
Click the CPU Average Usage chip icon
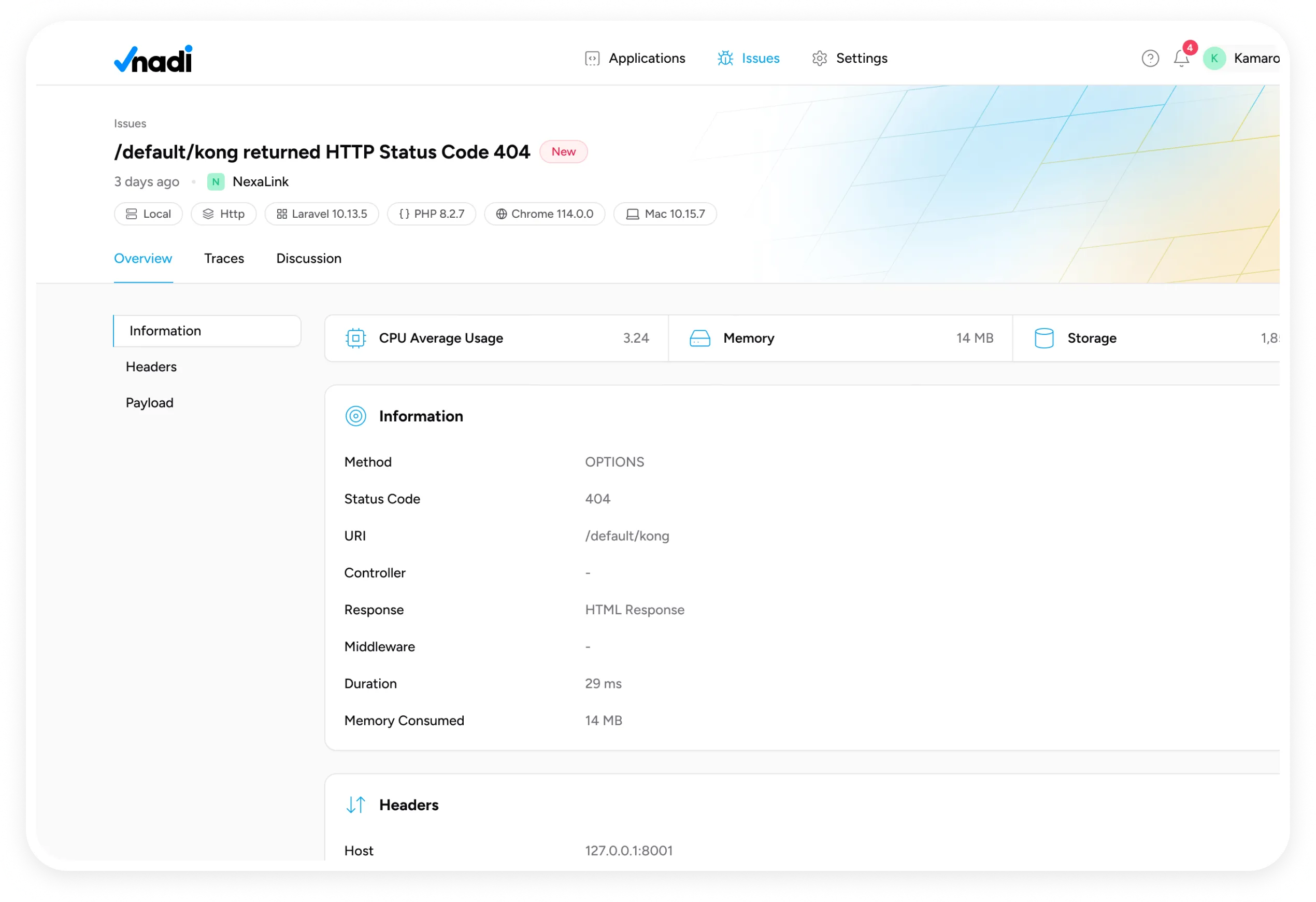(x=355, y=338)
